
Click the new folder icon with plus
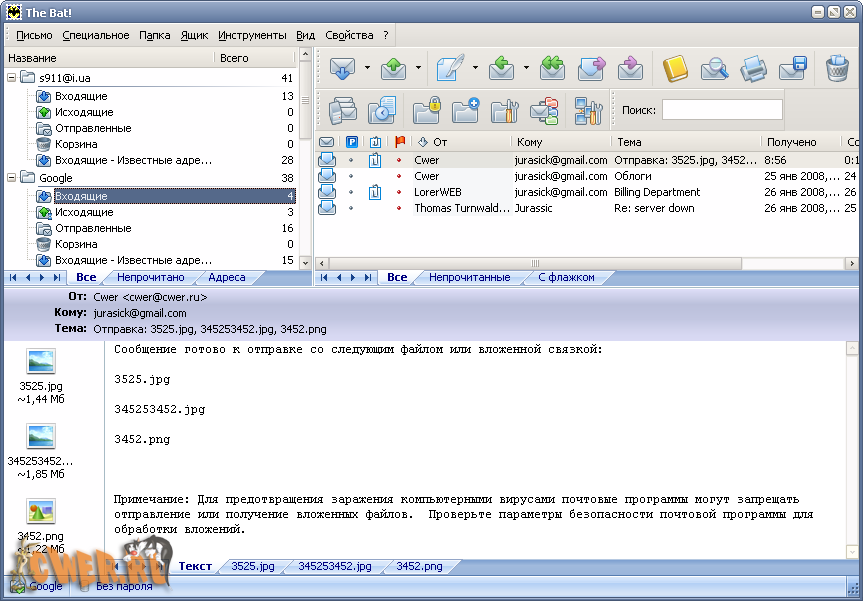[465, 109]
